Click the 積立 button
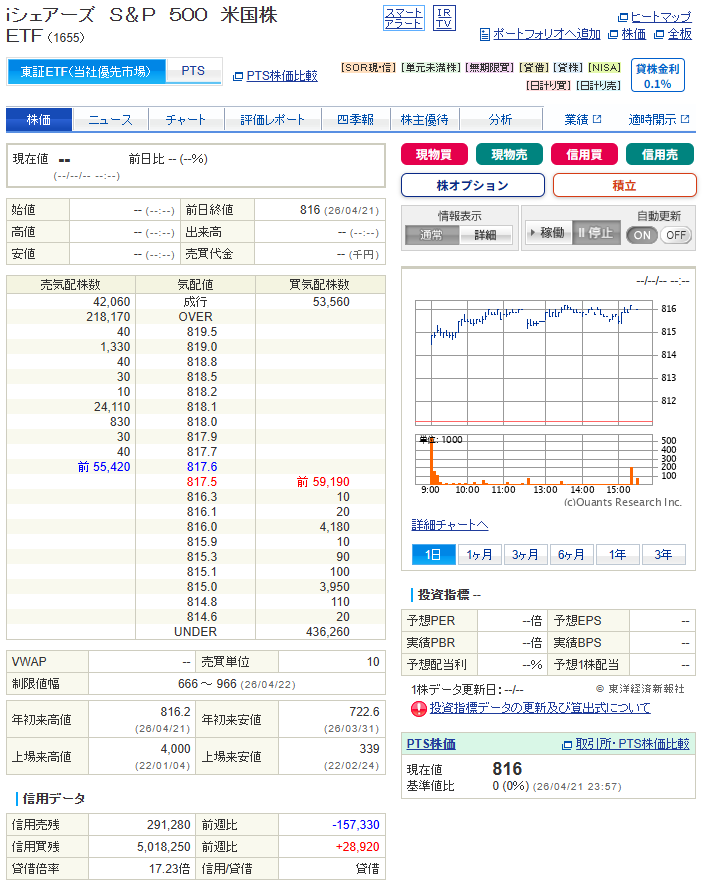Screen dimensions: 702x885 pyautogui.click(x=624, y=185)
